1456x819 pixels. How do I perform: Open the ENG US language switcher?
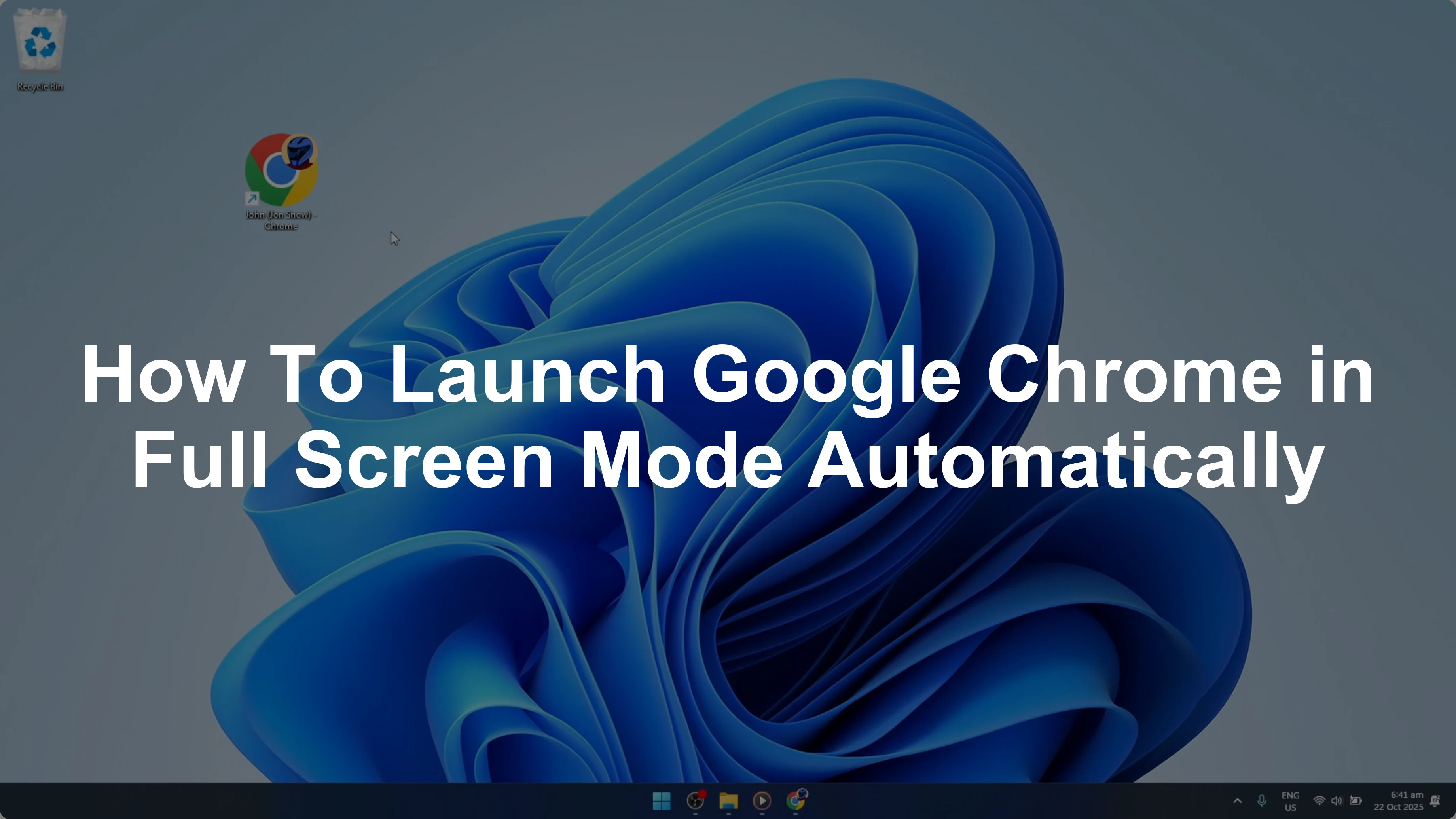coord(1290,801)
